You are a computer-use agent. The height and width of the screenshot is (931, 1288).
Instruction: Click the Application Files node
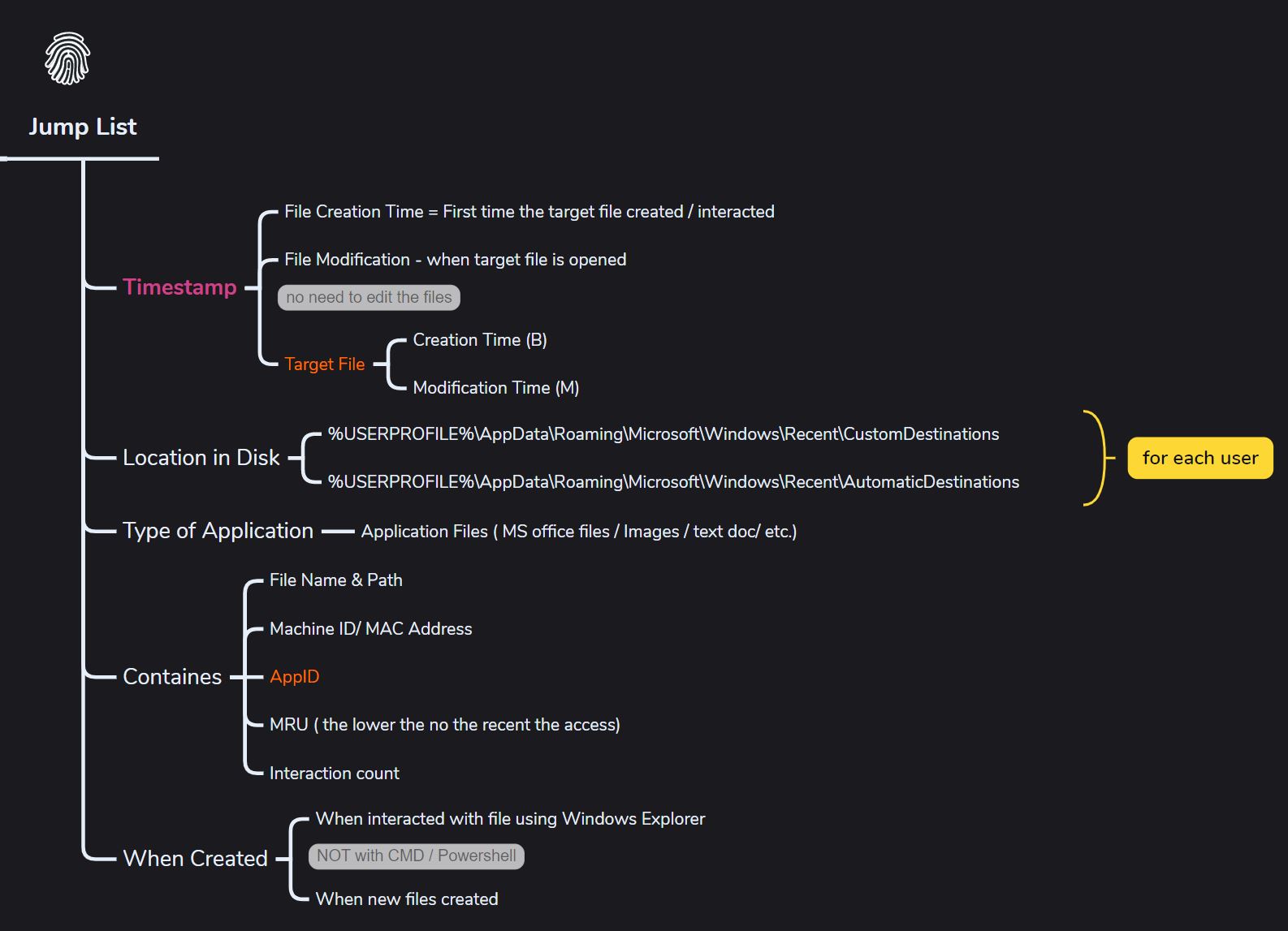pos(579,532)
